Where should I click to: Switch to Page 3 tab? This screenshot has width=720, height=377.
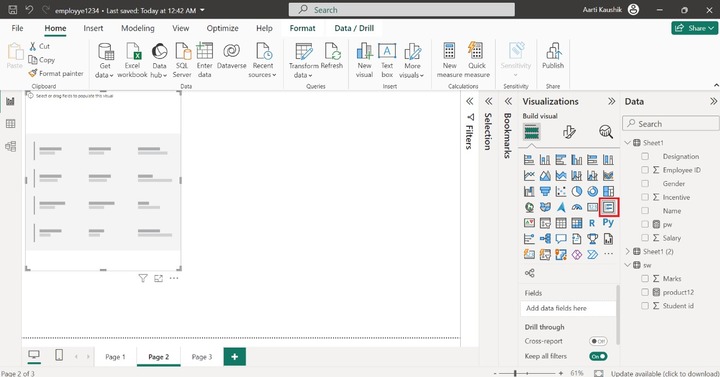pyautogui.click(x=202, y=357)
